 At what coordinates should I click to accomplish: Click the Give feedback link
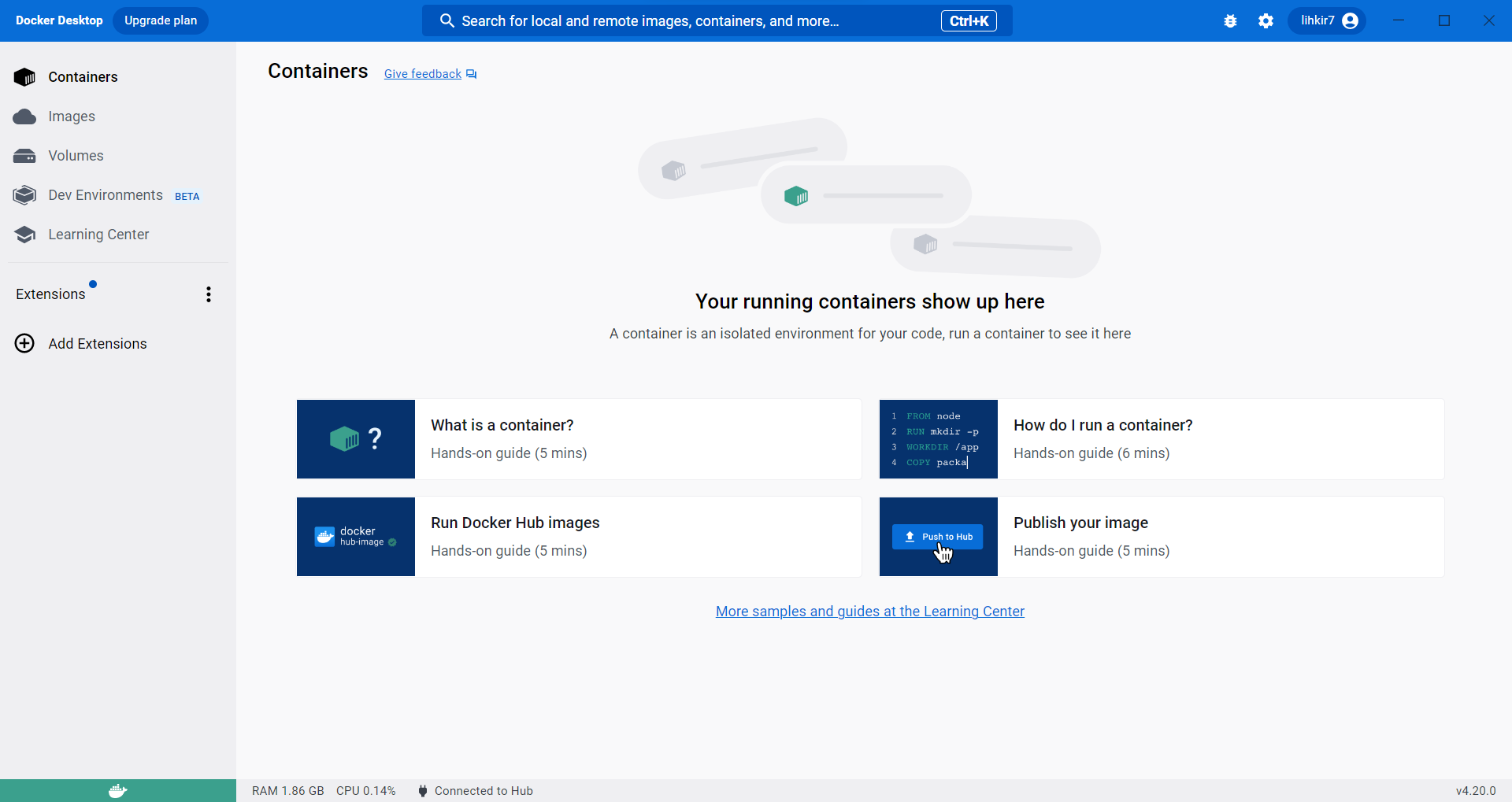pos(422,74)
